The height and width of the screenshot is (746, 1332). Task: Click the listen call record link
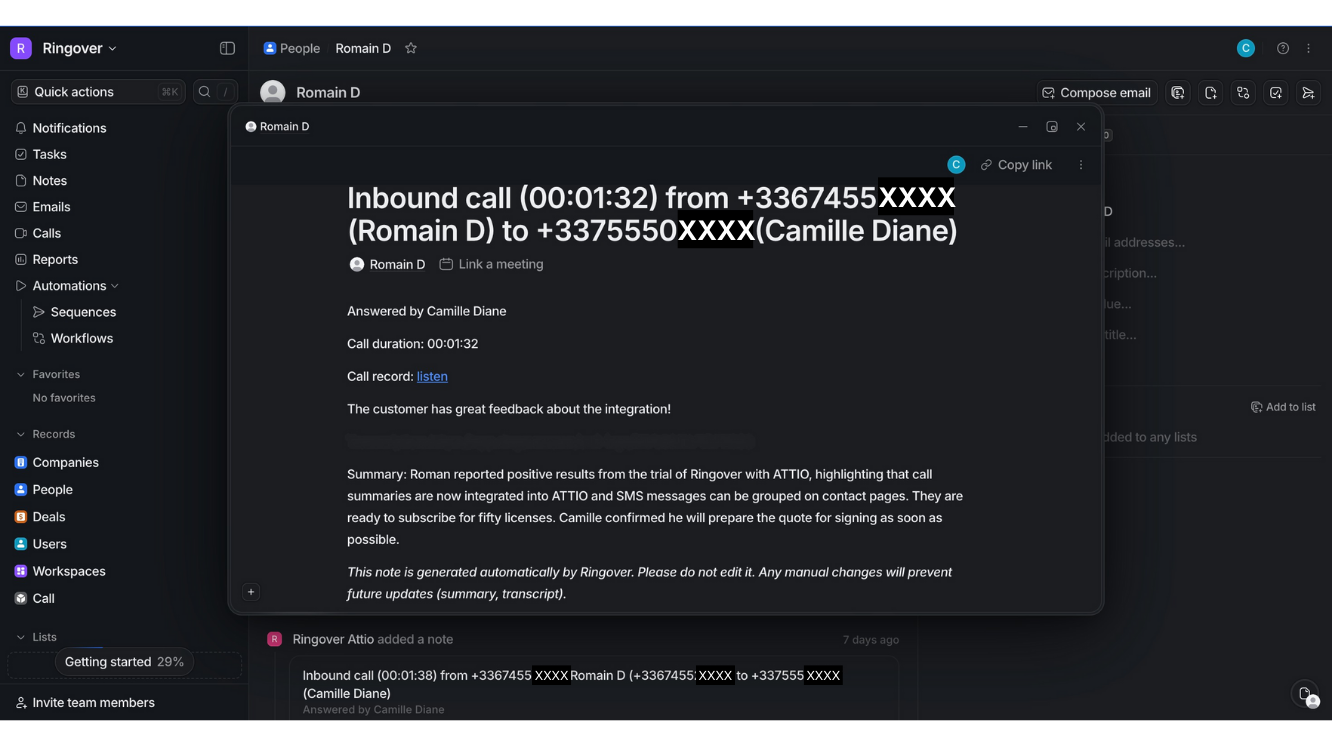click(432, 376)
